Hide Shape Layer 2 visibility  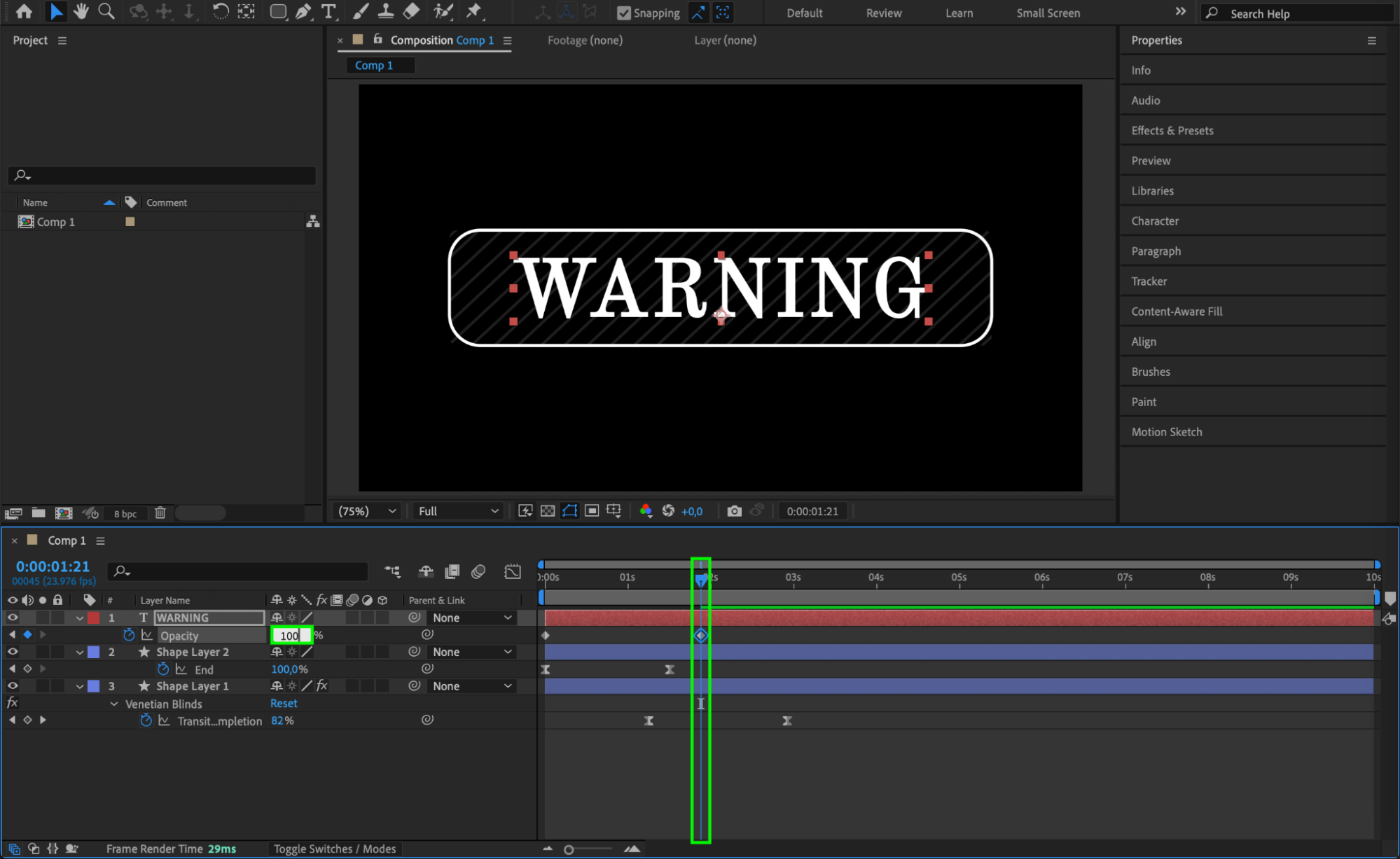click(x=13, y=652)
